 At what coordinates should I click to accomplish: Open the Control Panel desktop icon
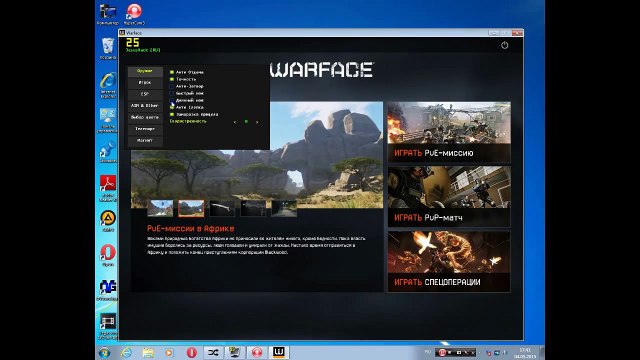pos(108,120)
